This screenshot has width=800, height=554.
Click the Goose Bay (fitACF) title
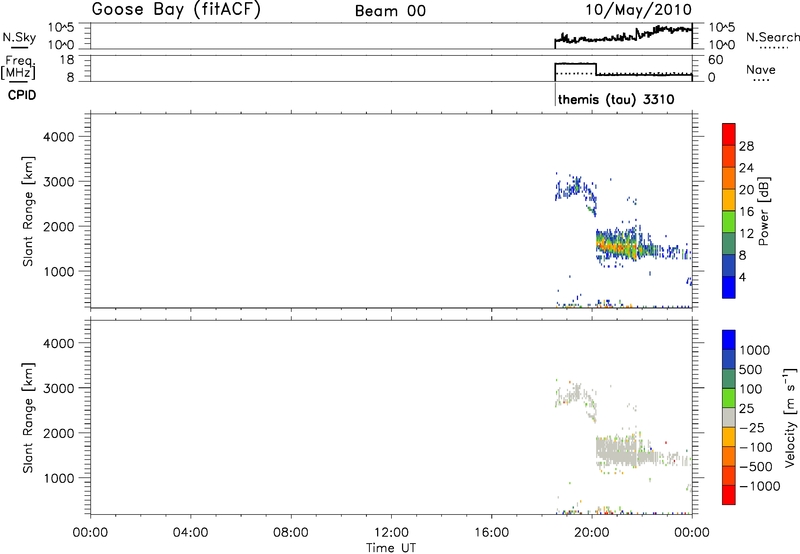176,9
